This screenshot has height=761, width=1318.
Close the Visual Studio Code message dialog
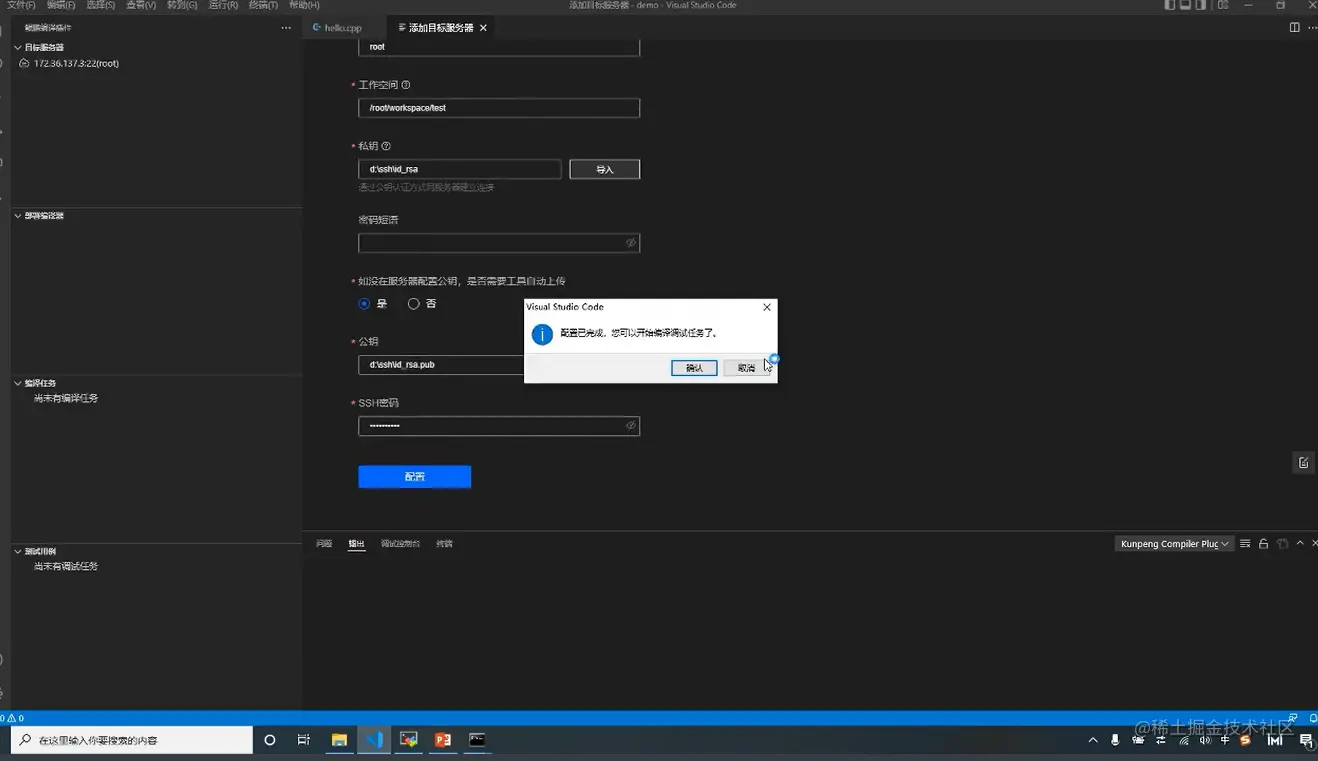pyautogui.click(x=767, y=307)
